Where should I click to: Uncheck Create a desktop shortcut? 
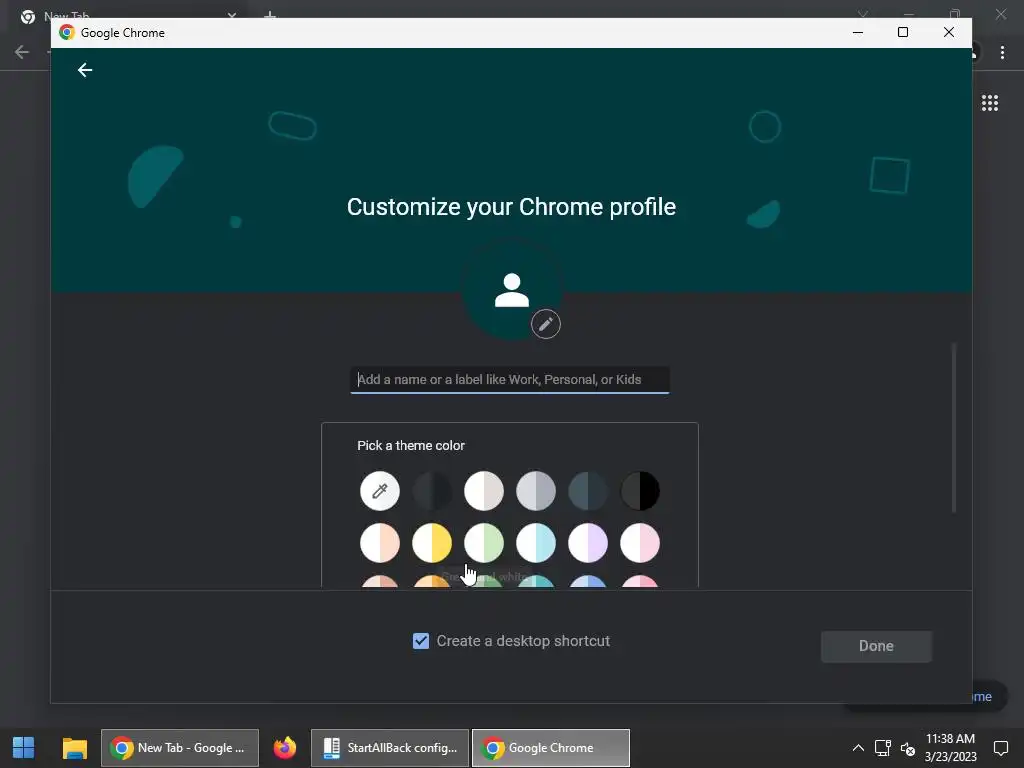(421, 641)
